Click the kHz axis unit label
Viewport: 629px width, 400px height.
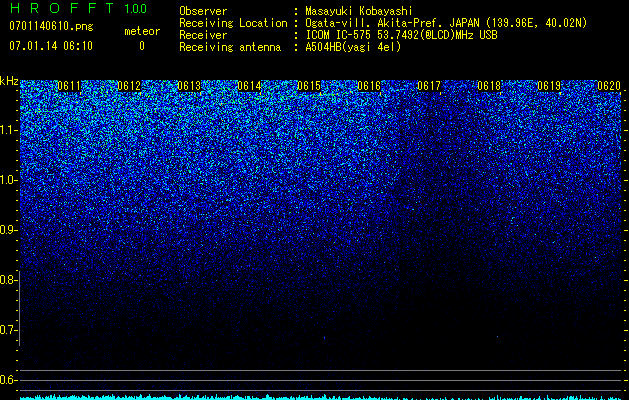[9, 81]
